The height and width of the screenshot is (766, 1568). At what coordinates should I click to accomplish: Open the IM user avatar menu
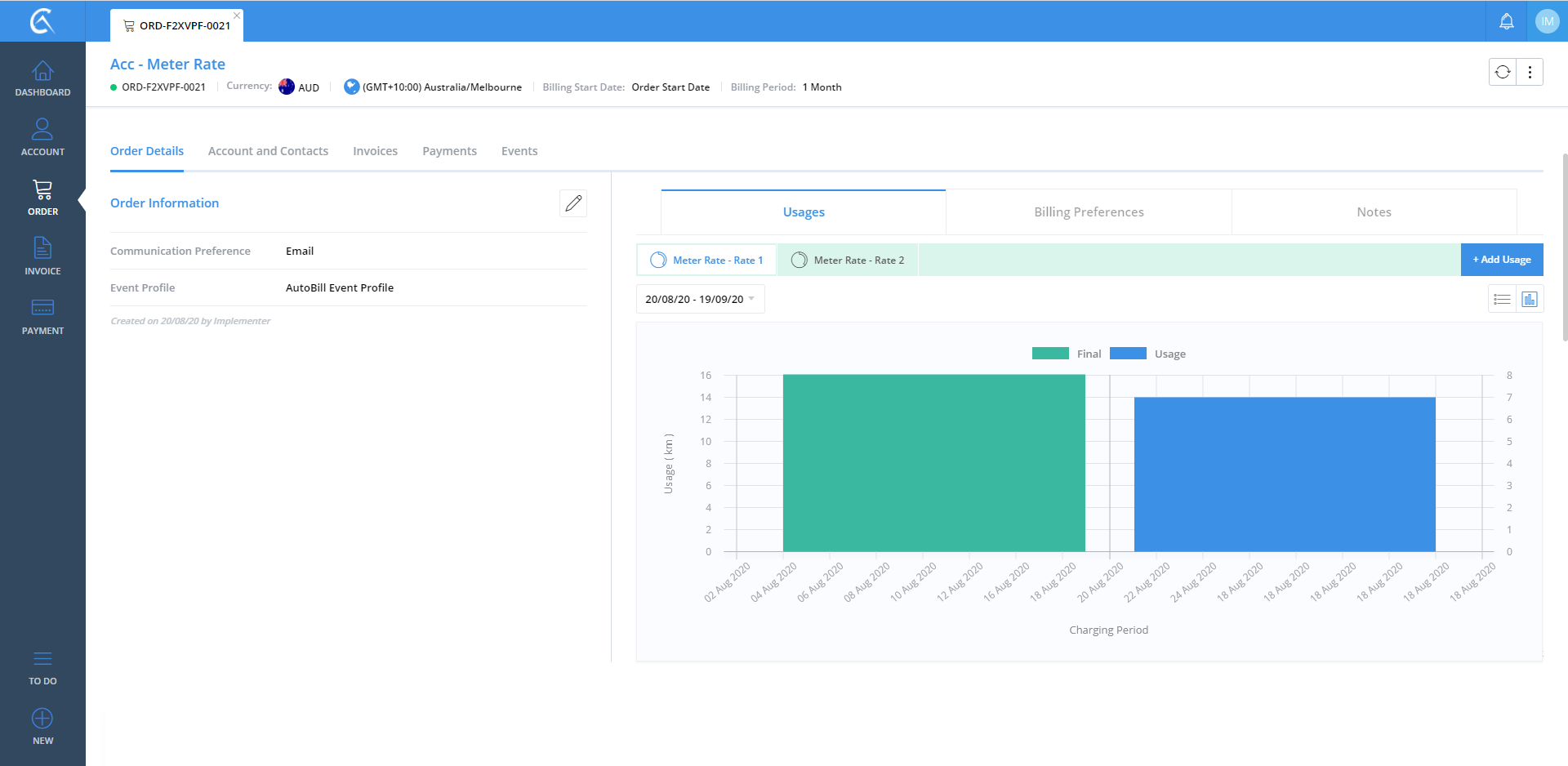point(1547,21)
